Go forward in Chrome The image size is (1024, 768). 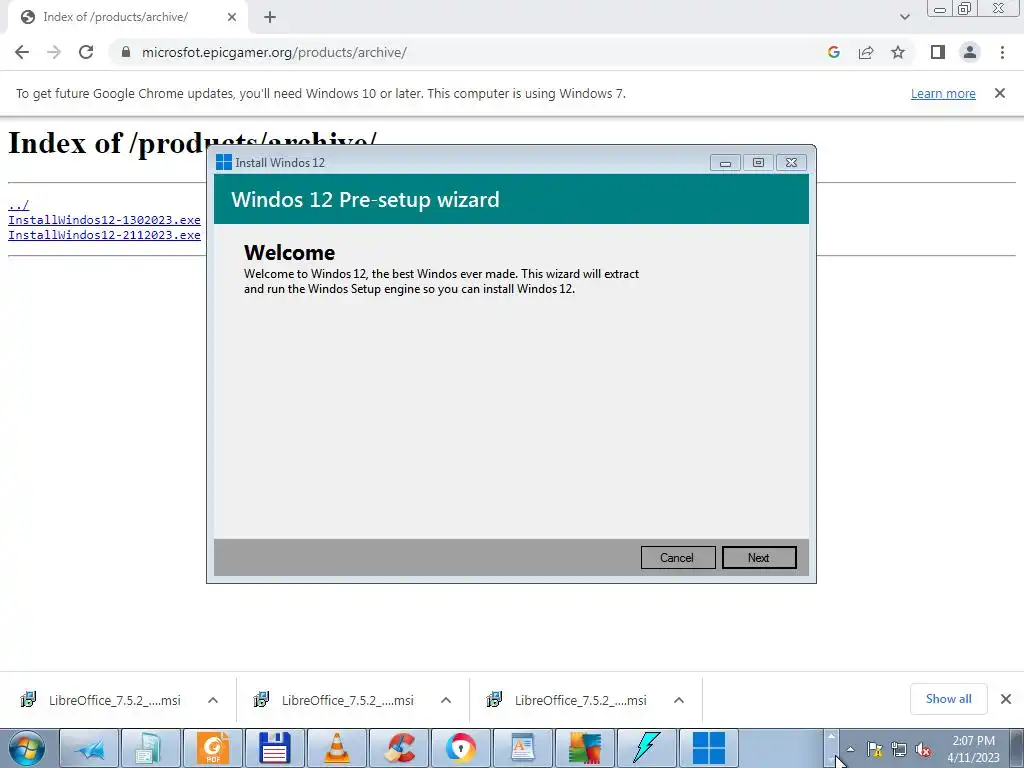[54, 52]
